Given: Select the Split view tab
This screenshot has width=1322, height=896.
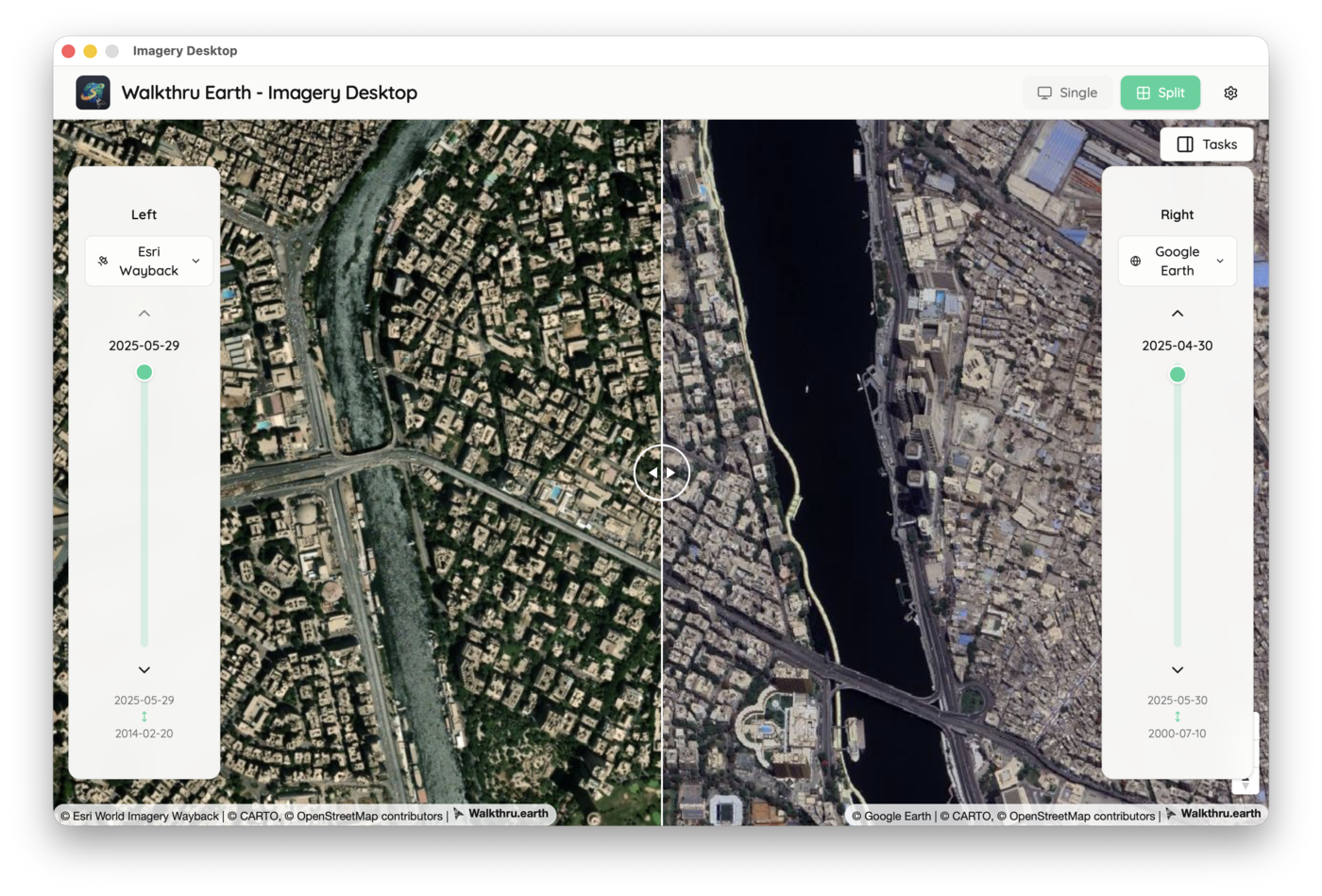Looking at the screenshot, I should pyautogui.click(x=1160, y=93).
